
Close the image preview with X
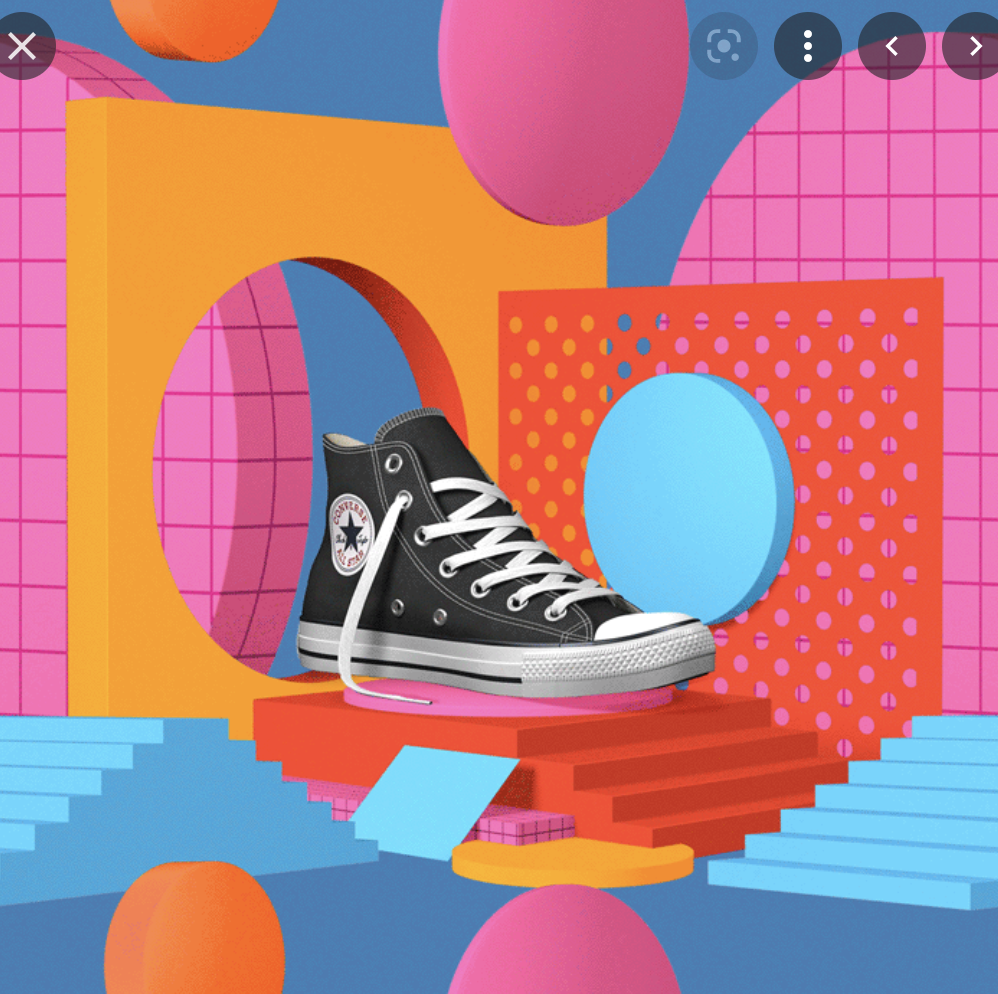point(22,46)
